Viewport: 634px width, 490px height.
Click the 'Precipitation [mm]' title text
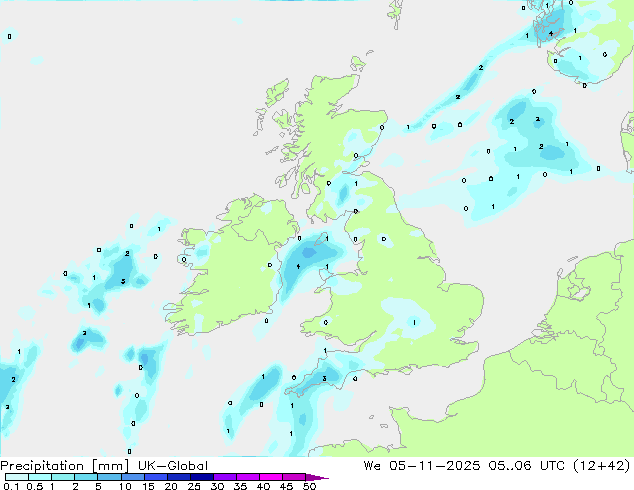(65, 466)
